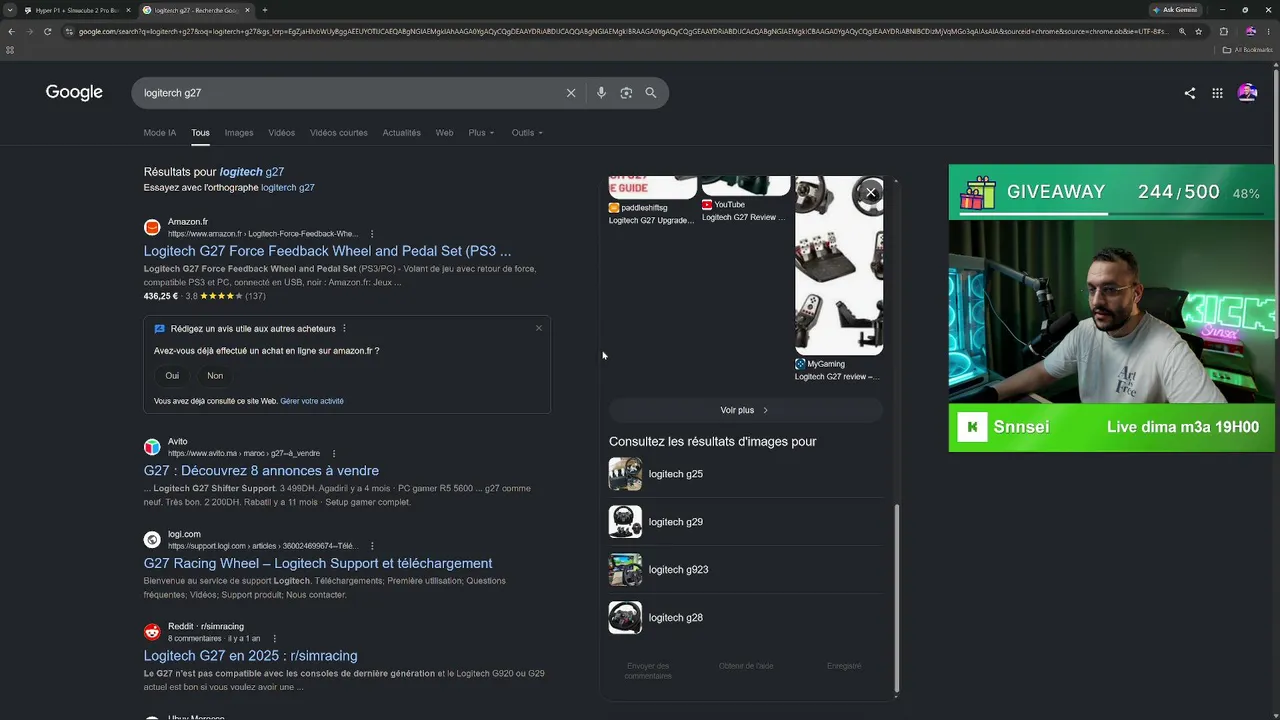Submit search with the magnifier icon
The image size is (1280, 720).
[651, 93]
